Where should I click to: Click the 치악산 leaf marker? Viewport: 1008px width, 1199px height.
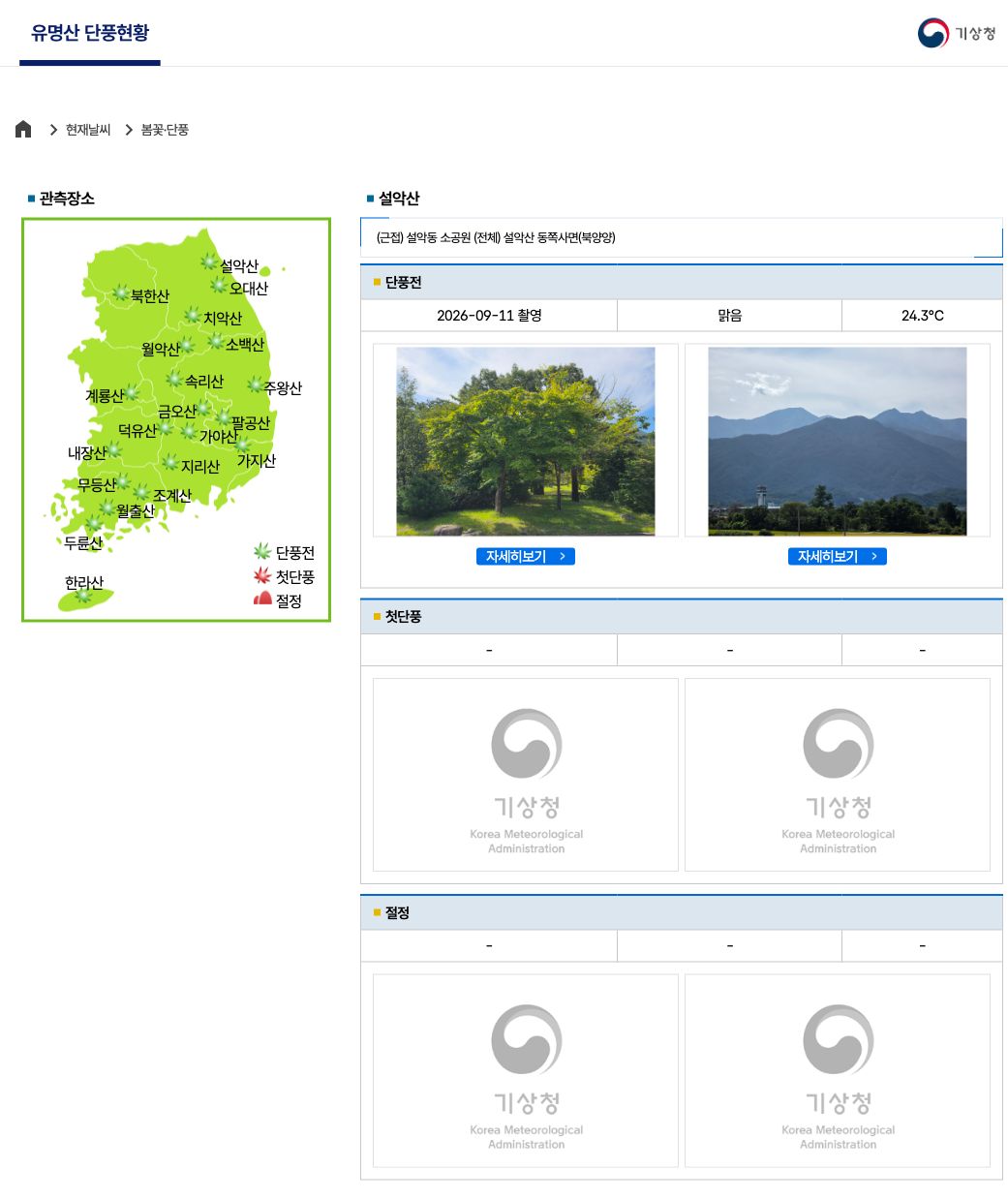193,316
